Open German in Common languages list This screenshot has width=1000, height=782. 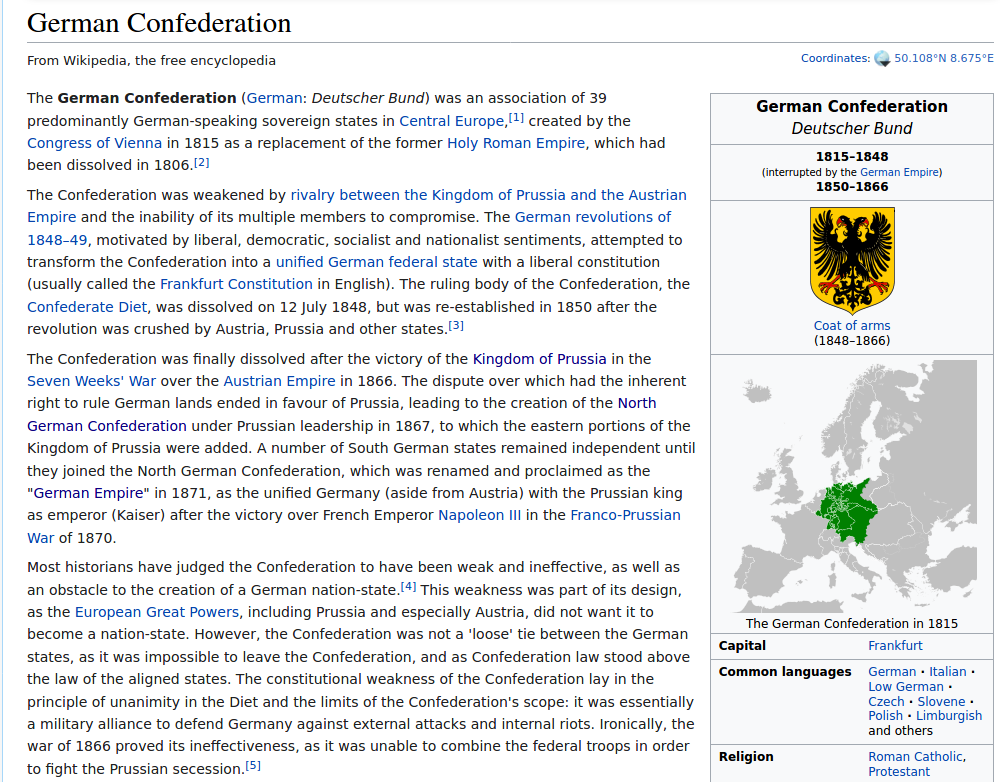(x=892, y=672)
